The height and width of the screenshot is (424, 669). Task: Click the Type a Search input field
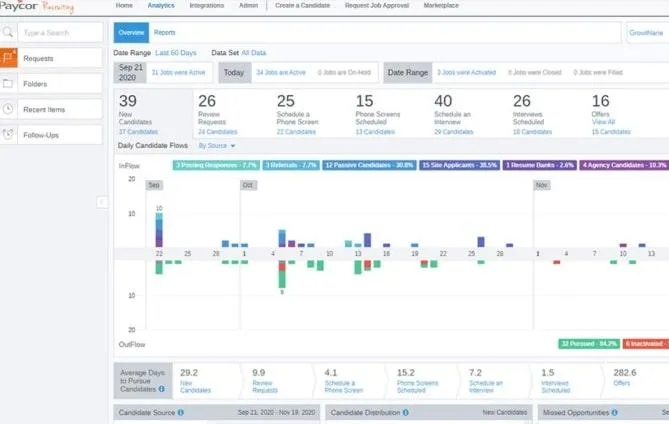pos(60,32)
